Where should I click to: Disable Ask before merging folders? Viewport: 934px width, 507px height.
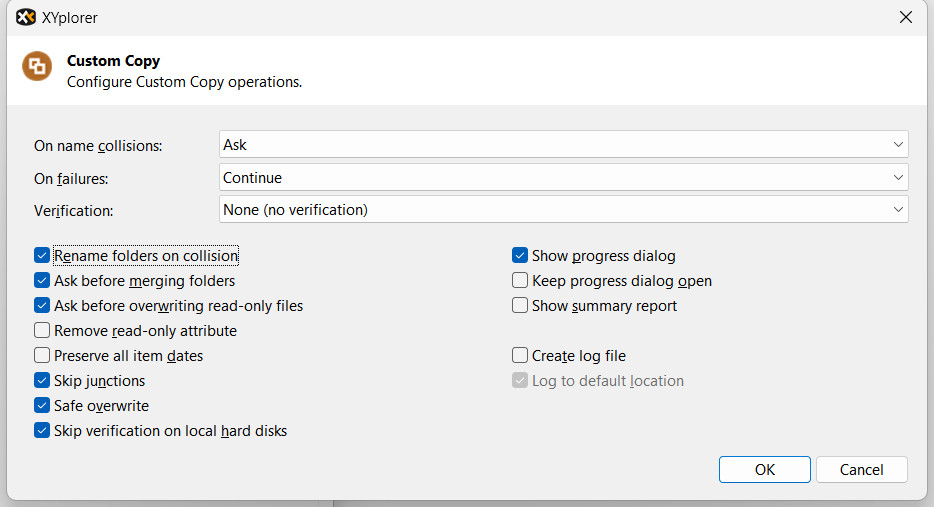[x=42, y=281]
